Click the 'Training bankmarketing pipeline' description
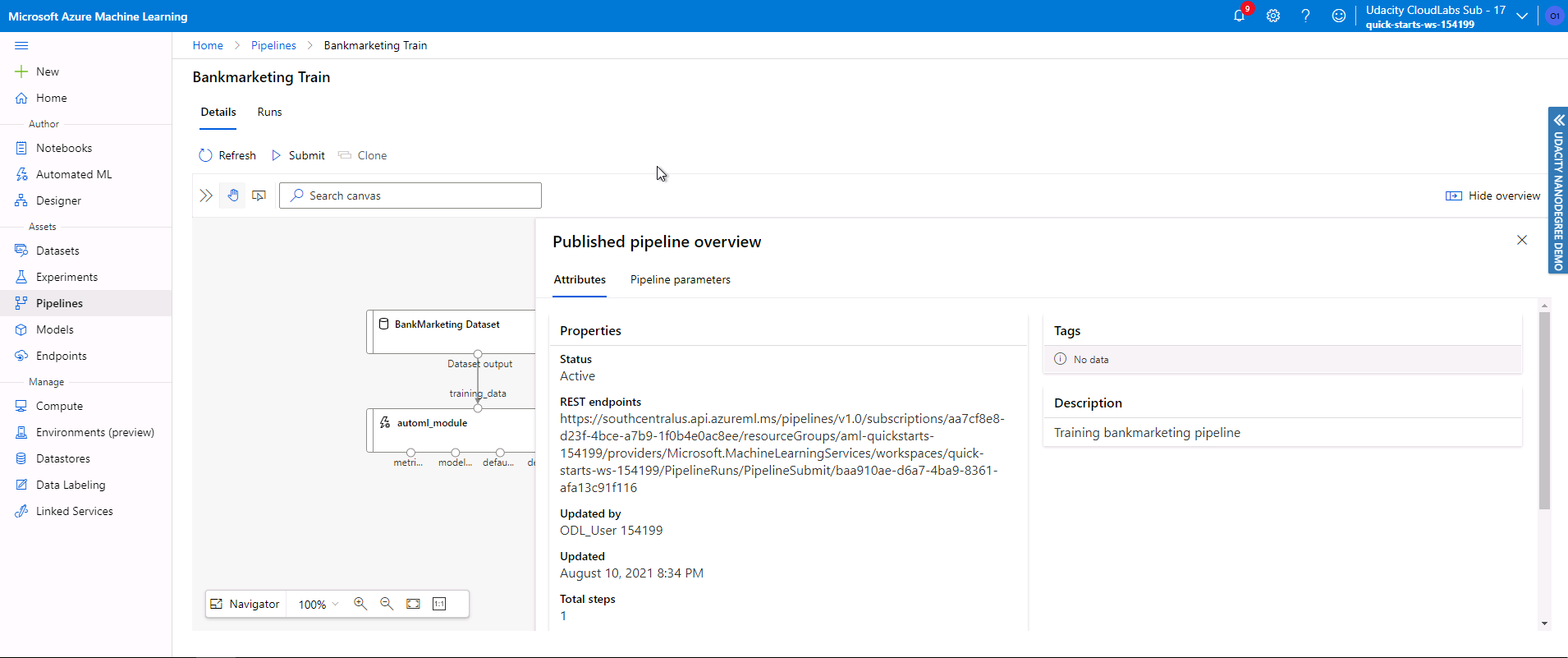 pos(1147,433)
